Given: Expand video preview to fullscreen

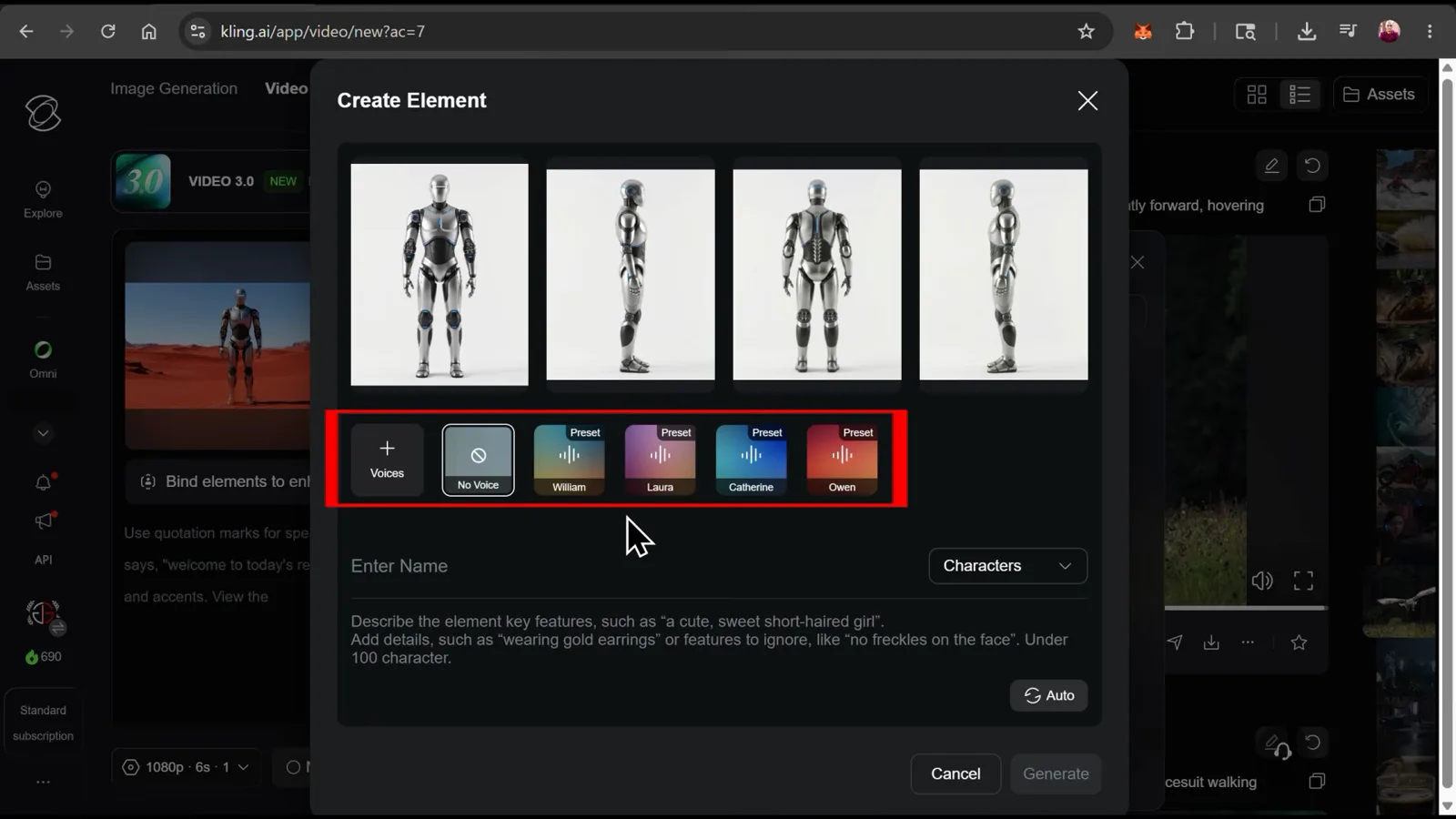Looking at the screenshot, I should (x=1303, y=581).
